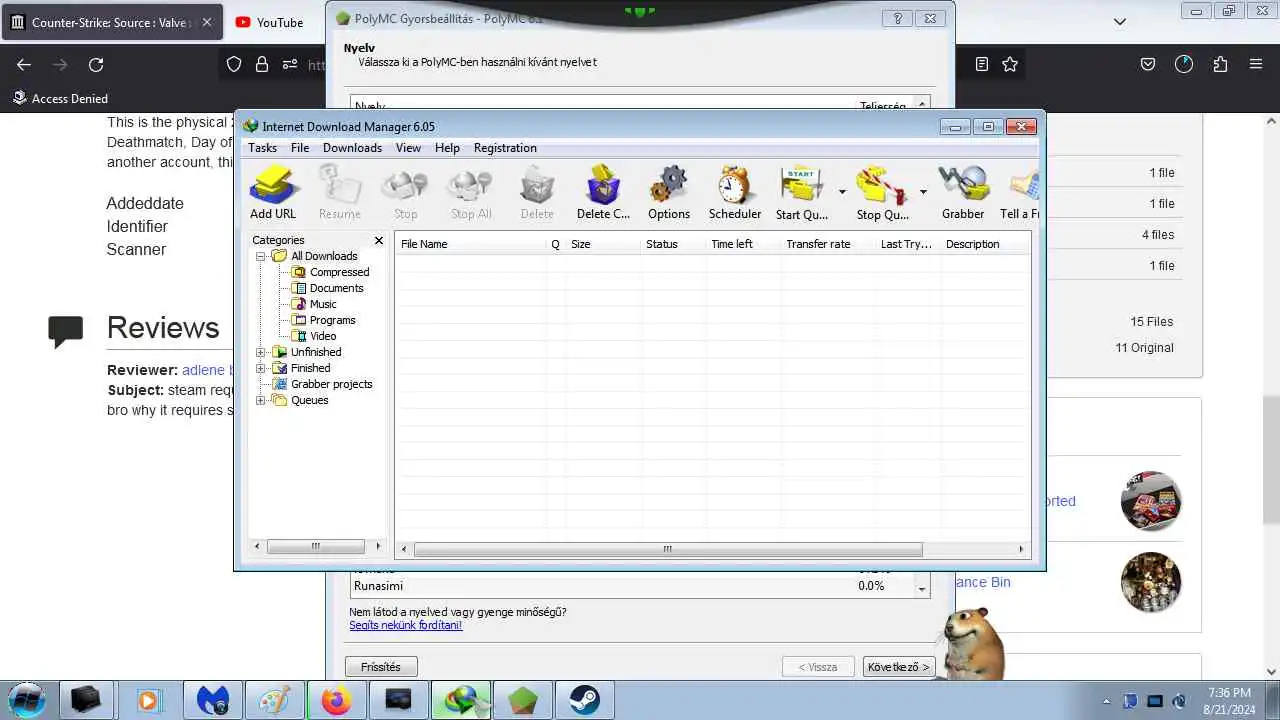Open the Scheduler clock icon

pyautogui.click(x=735, y=192)
